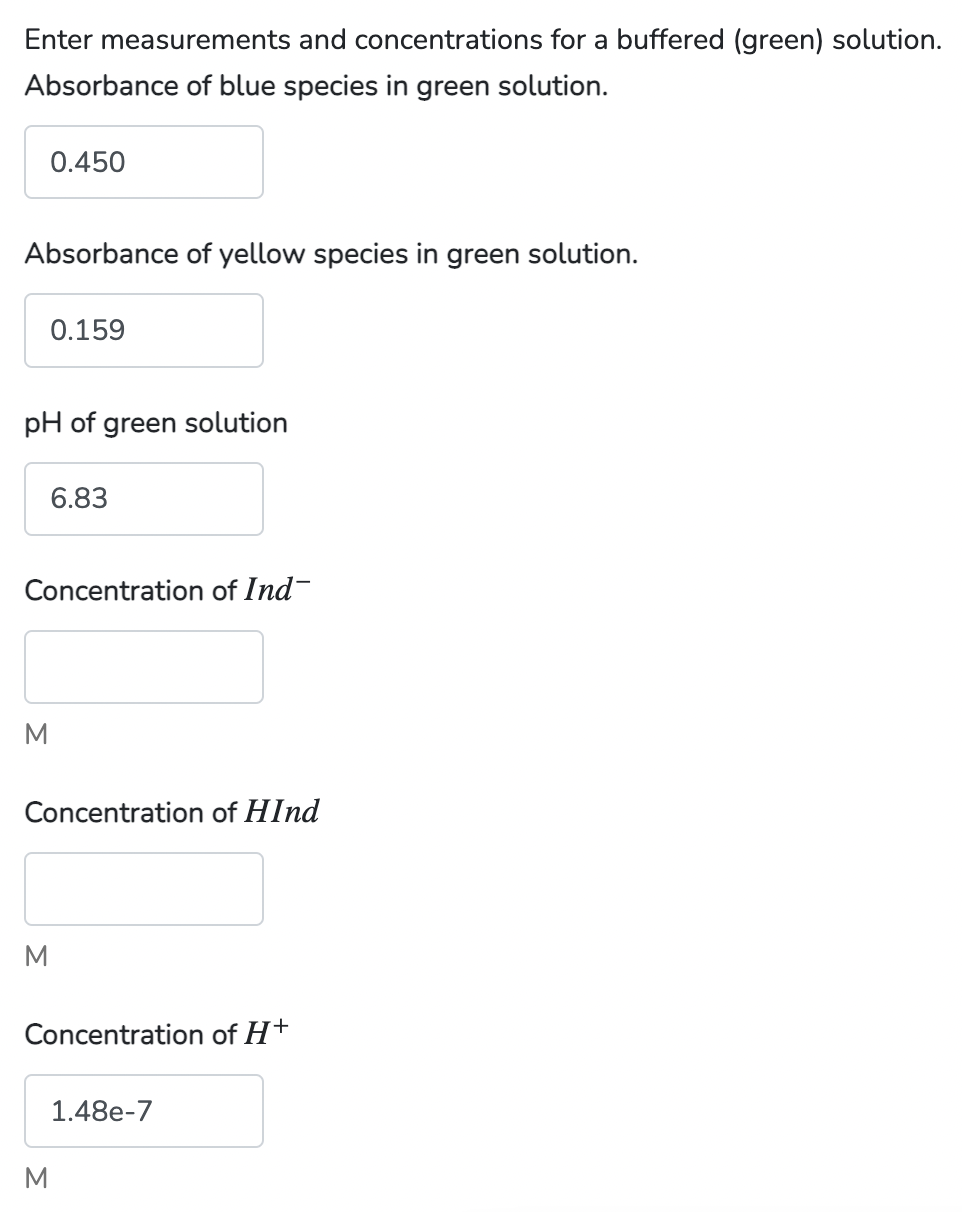This screenshot has width=962, height=1212.
Task: Click the M unit below the H⁺ field
Action: (35, 1181)
